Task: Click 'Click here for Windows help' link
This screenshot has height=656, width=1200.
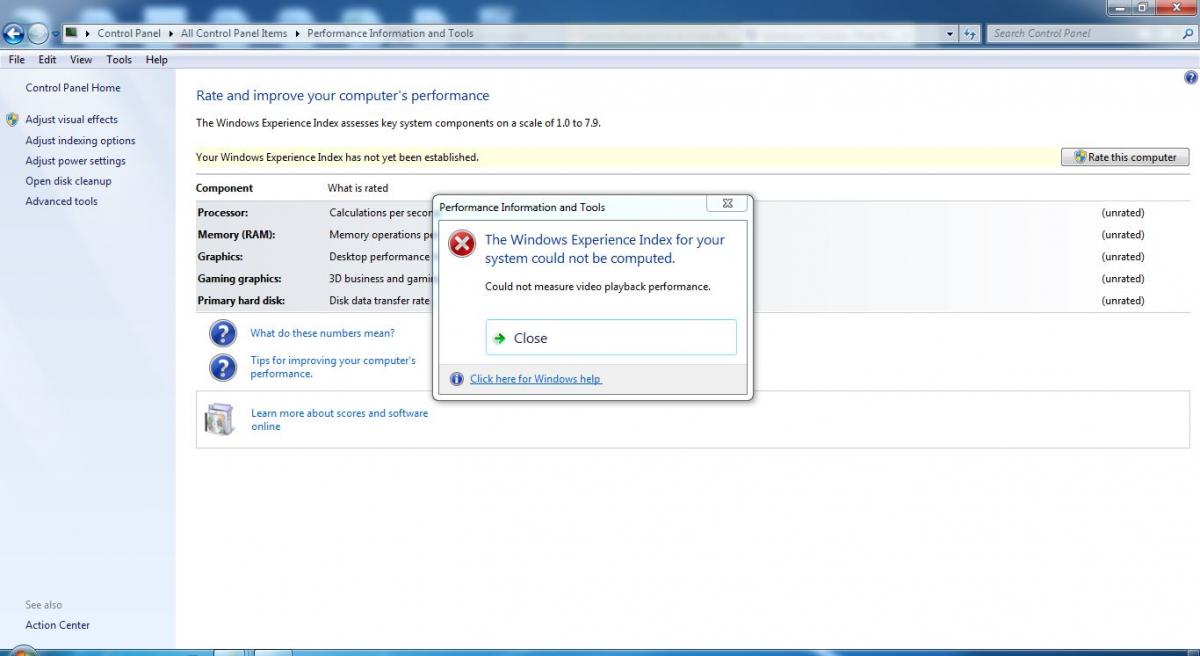Action: coord(536,379)
